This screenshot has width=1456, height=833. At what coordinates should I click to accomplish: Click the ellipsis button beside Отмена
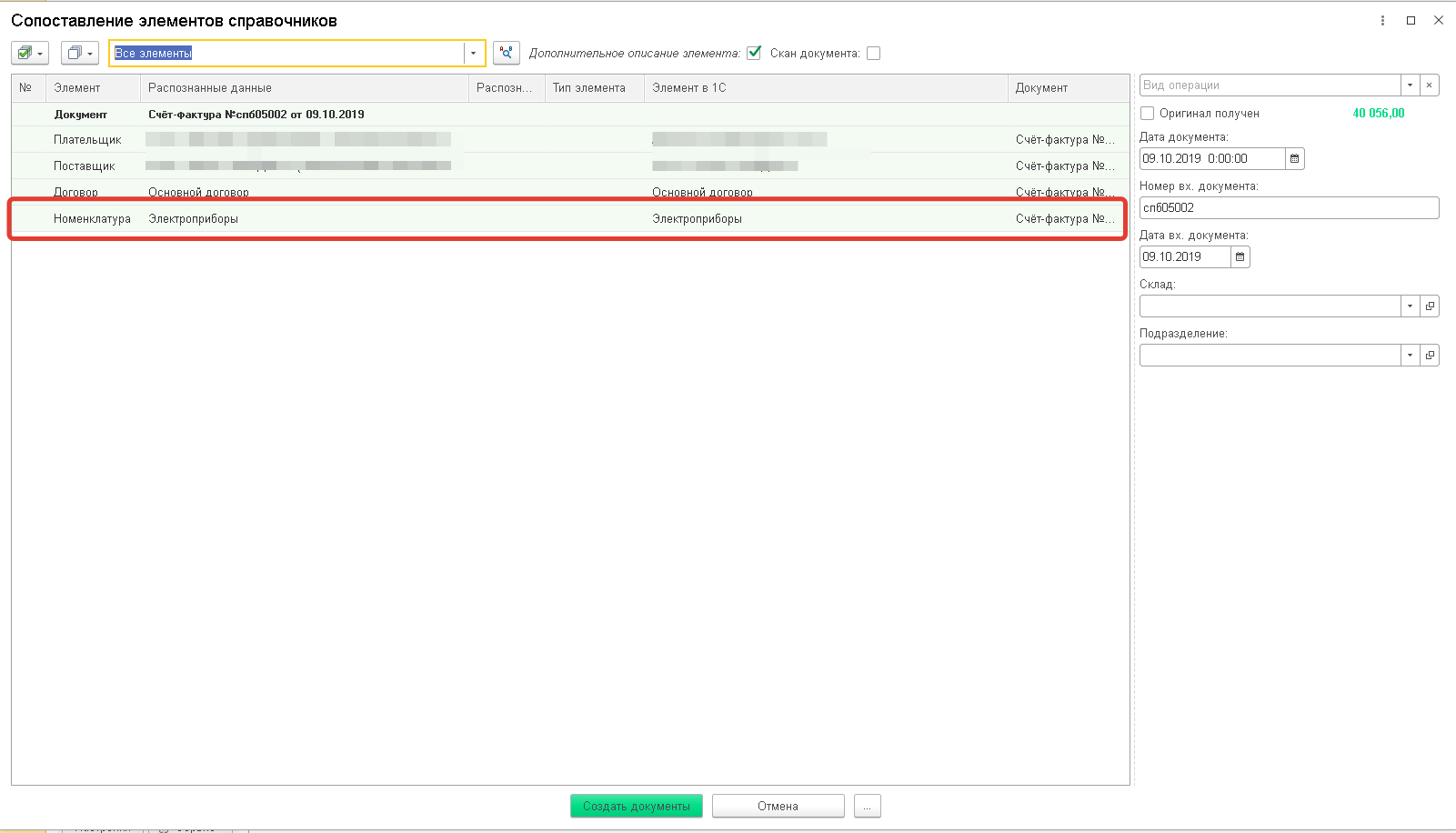pyautogui.click(x=868, y=806)
